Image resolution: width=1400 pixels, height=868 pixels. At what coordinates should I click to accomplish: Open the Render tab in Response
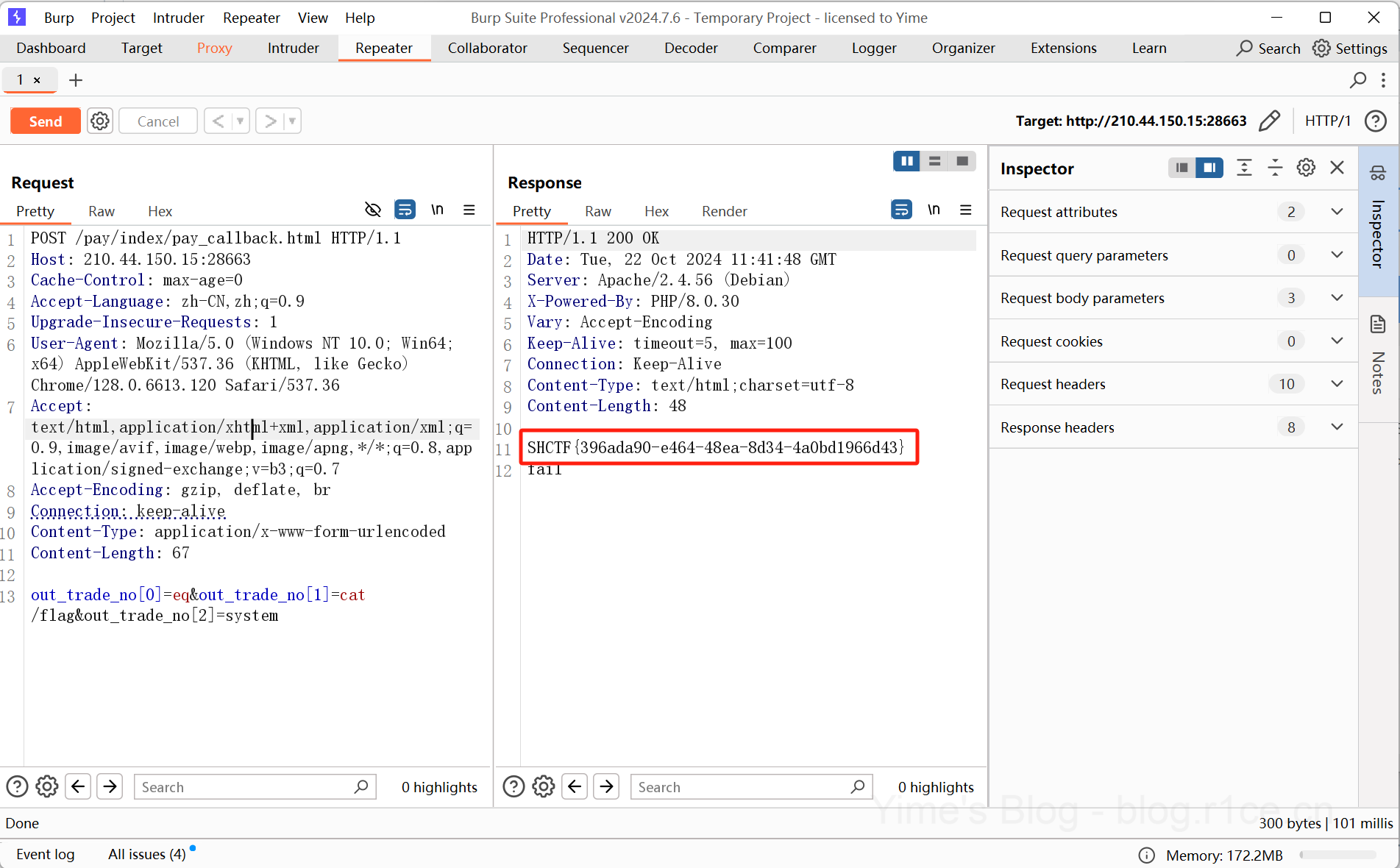(724, 211)
